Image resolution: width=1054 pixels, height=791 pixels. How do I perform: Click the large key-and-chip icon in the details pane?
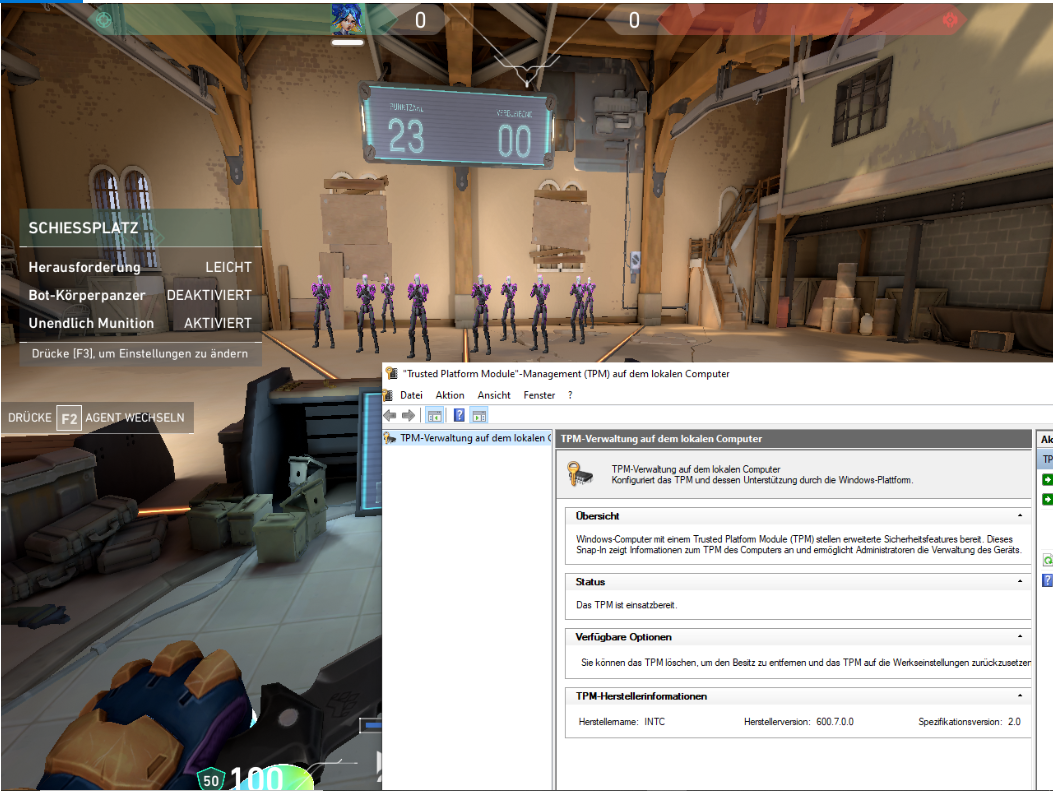click(579, 473)
